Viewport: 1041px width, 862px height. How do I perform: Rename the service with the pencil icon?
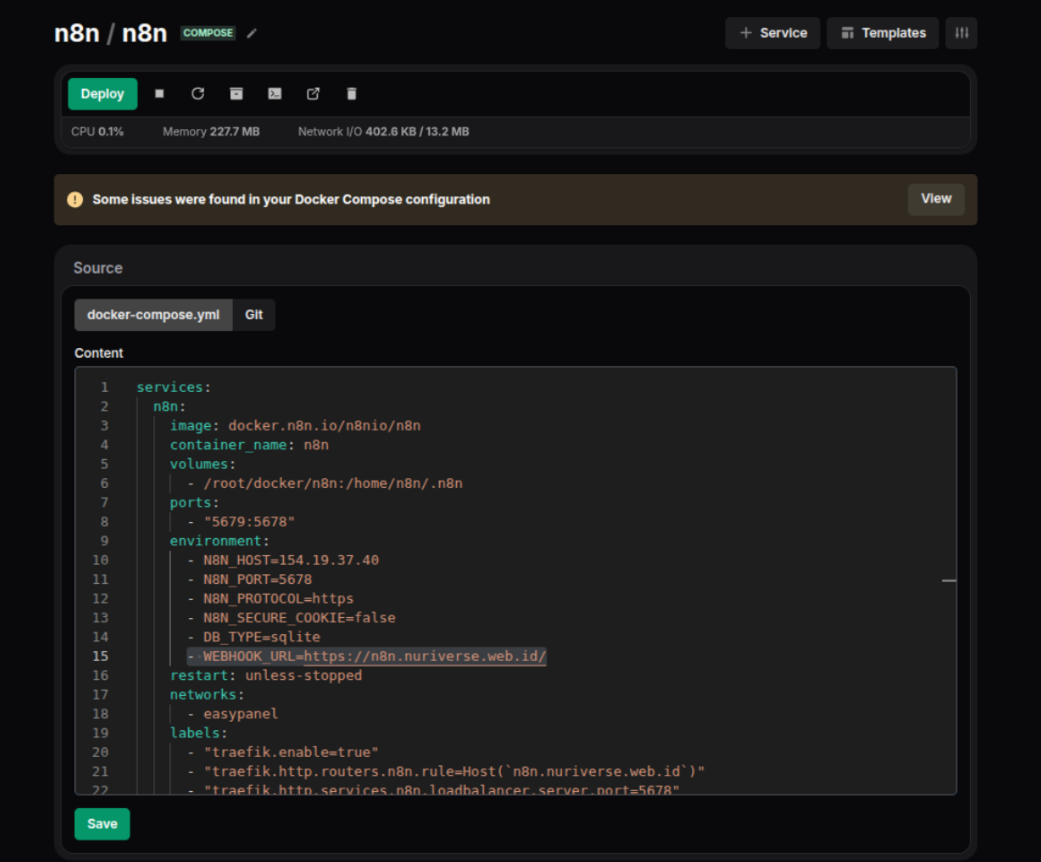tap(252, 33)
